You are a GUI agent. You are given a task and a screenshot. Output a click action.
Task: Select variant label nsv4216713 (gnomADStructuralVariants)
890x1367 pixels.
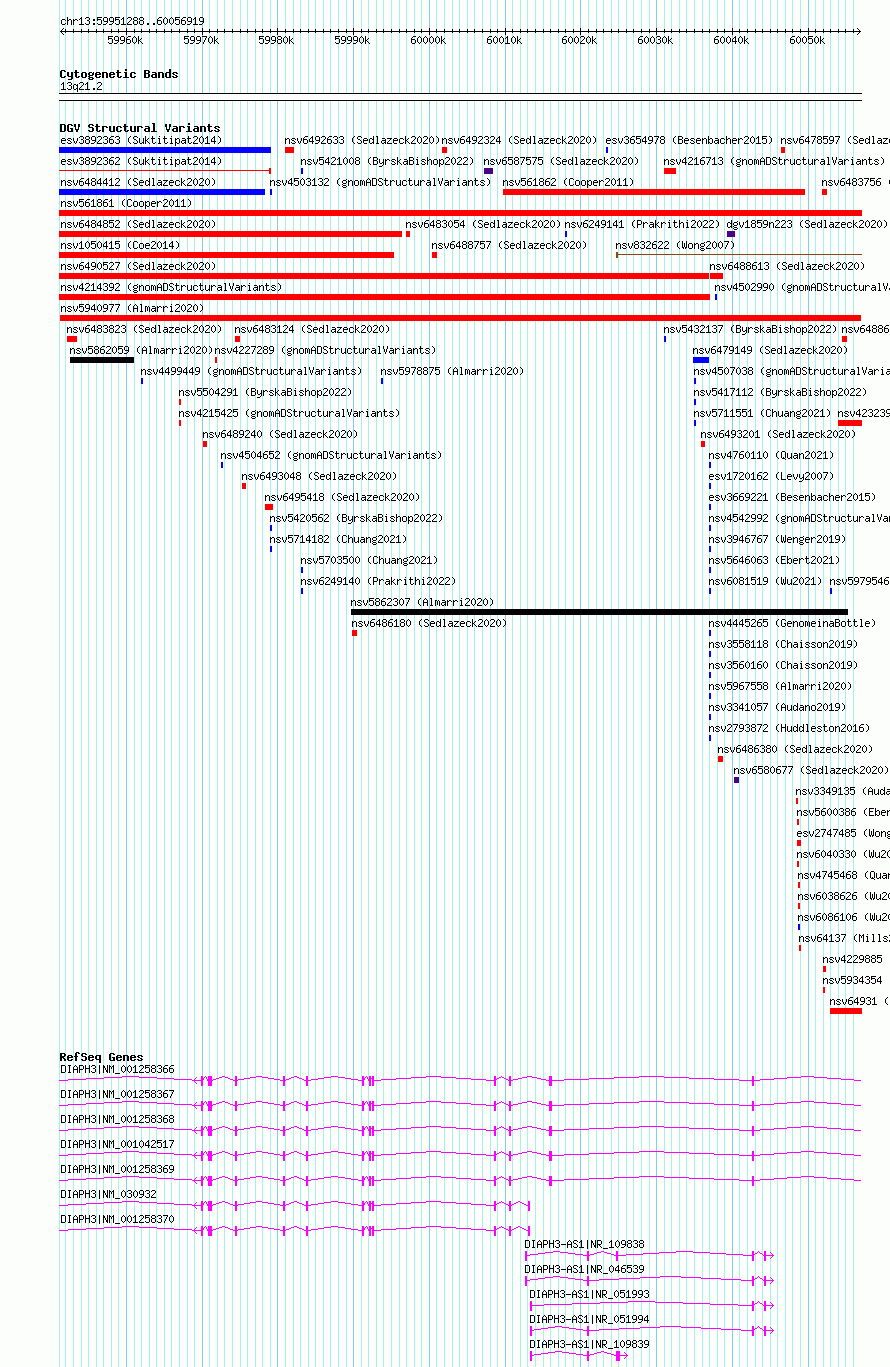tap(774, 161)
